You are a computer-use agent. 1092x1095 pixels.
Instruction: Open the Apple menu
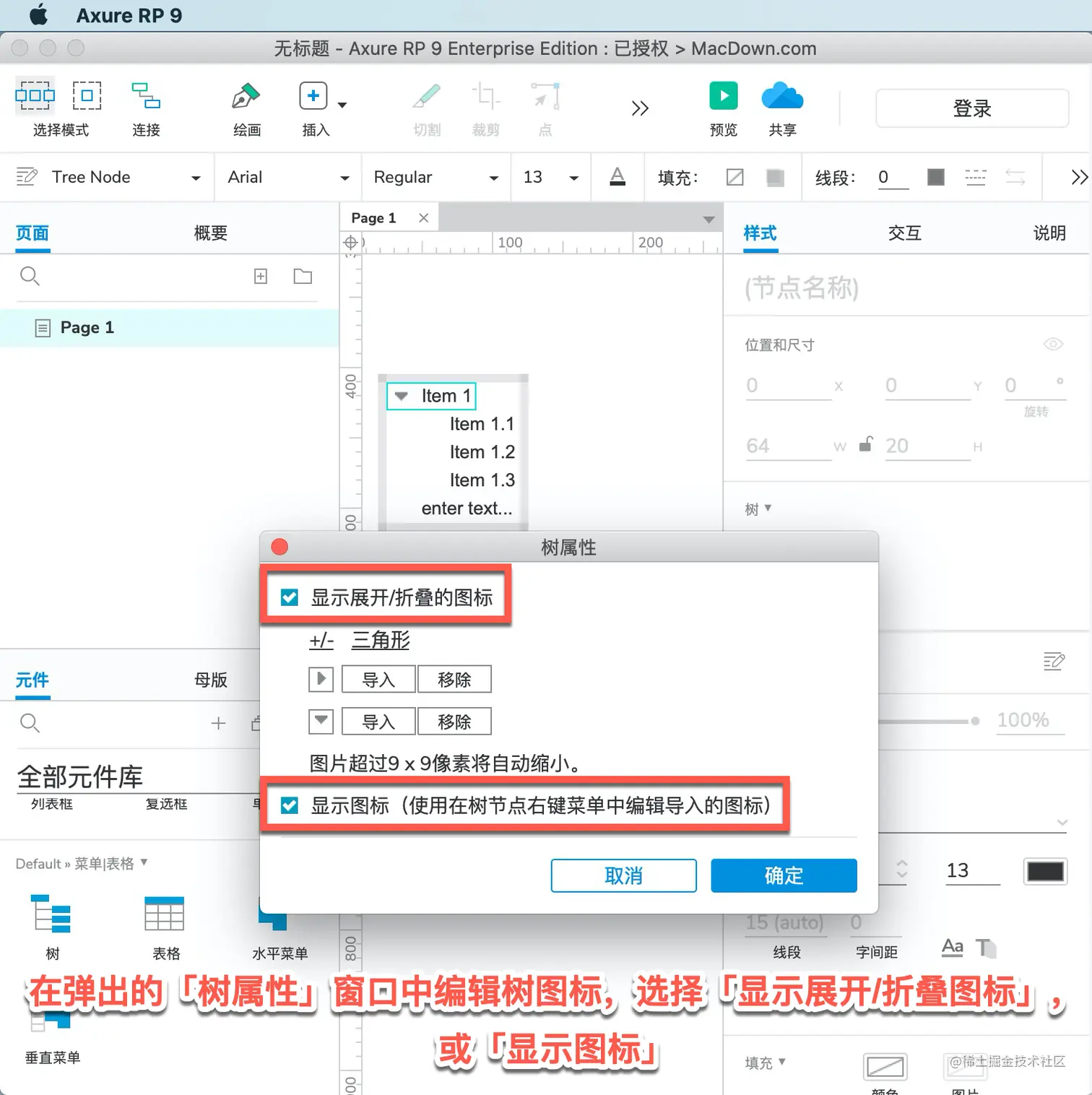38,14
